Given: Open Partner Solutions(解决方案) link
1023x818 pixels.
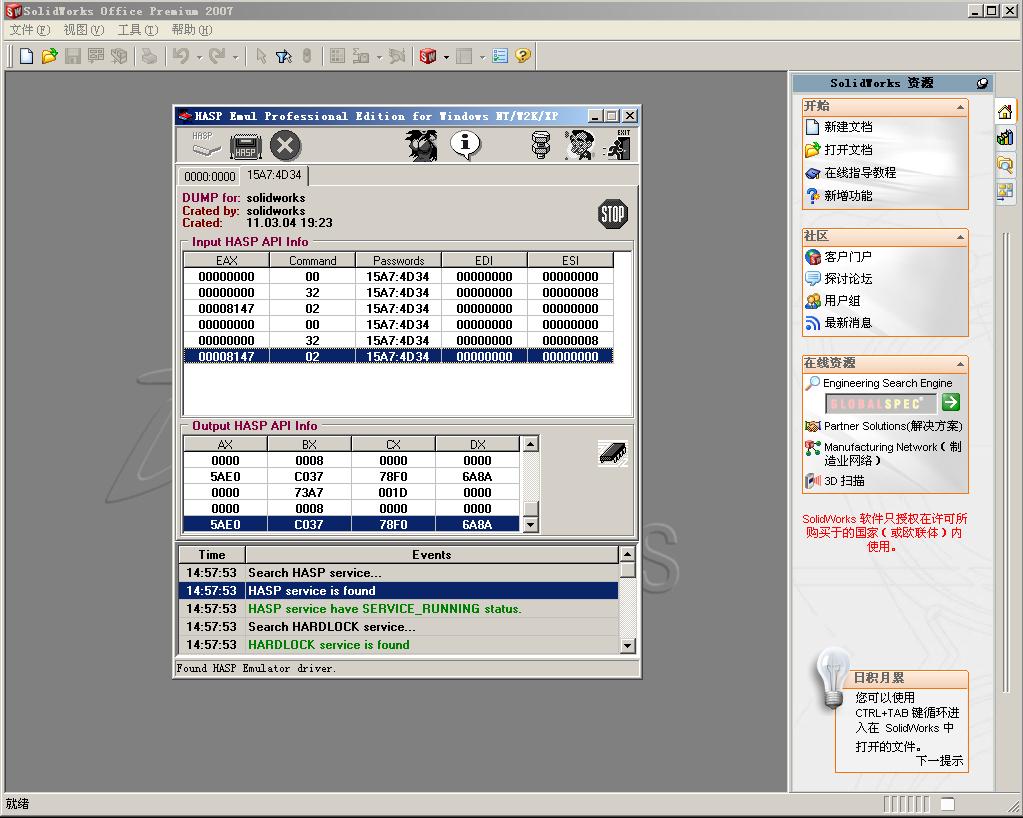Looking at the screenshot, I should click(893, 426).
